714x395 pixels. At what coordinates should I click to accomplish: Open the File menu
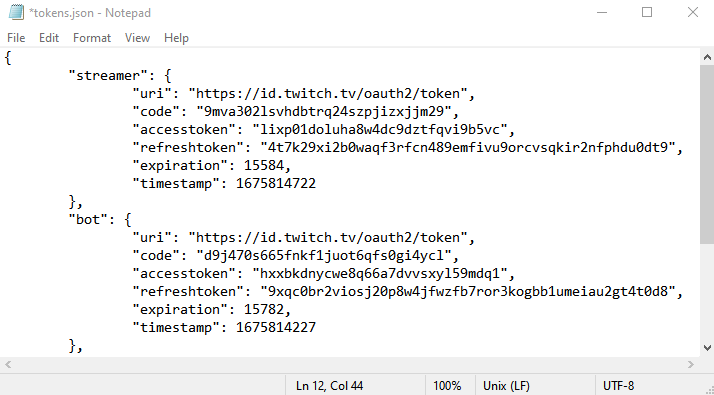16,38
